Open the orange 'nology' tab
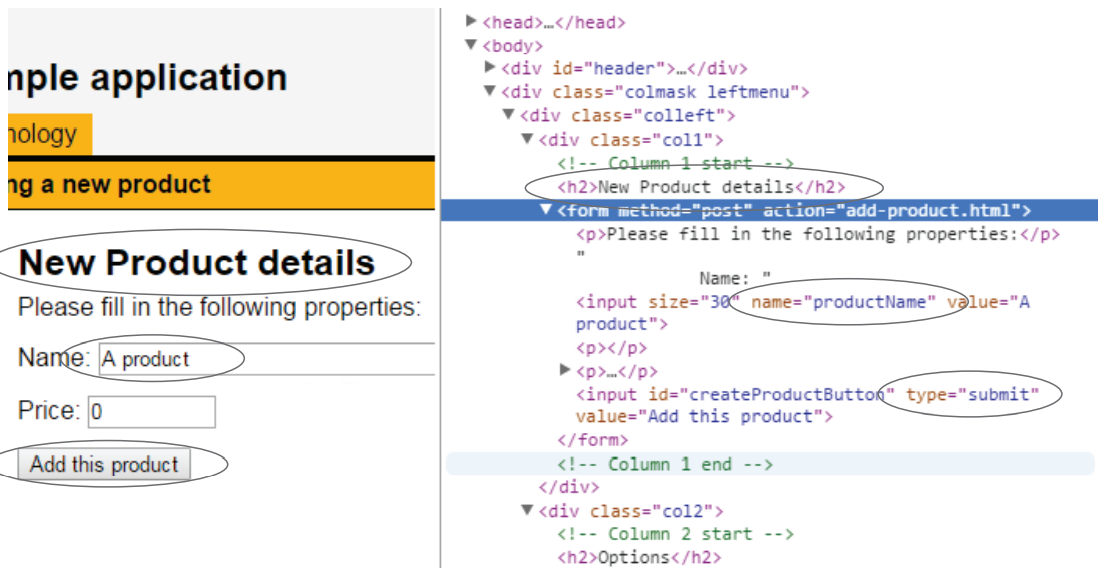Image resolution: width=1110 pixels, height=581 pixels. click(x=50, y=134)
